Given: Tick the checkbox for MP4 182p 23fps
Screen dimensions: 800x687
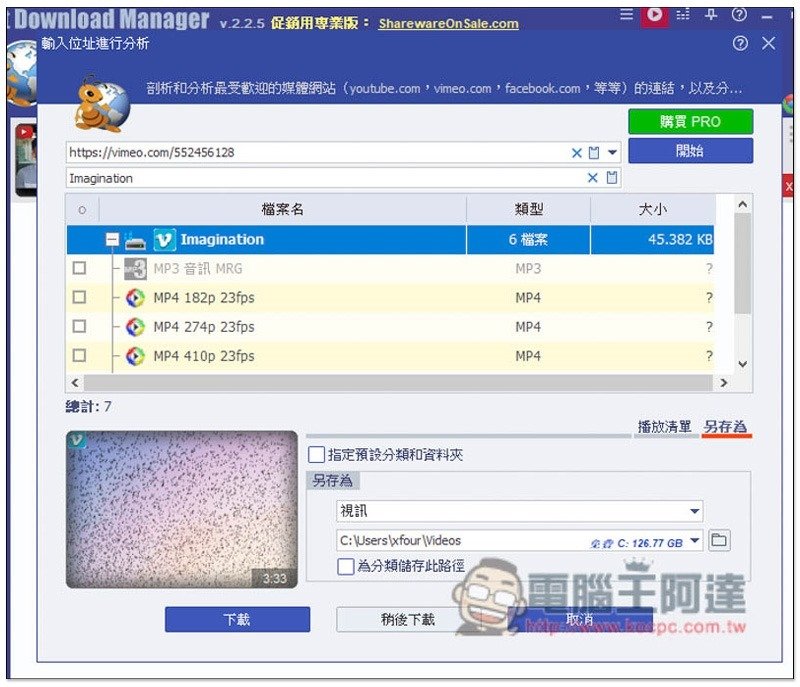Looking at the screenshot, I should [x=80, y=297].
